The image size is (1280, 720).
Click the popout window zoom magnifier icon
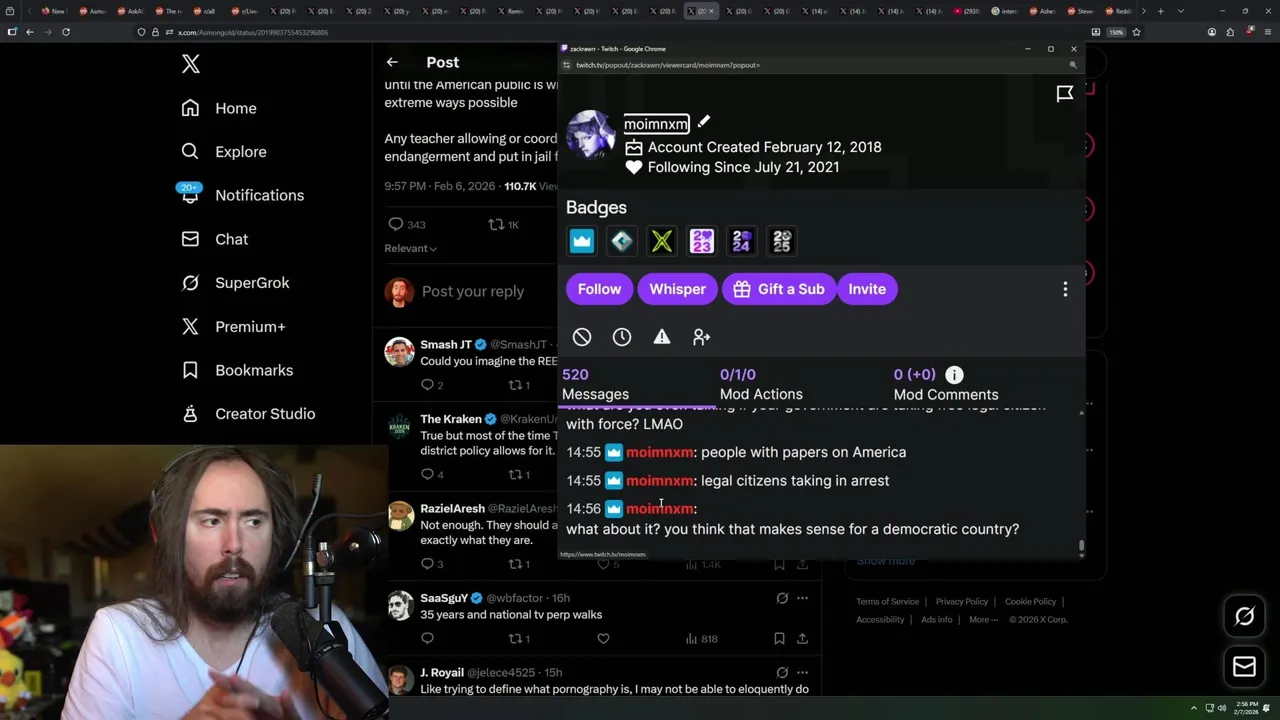[x=1073, y=65]
